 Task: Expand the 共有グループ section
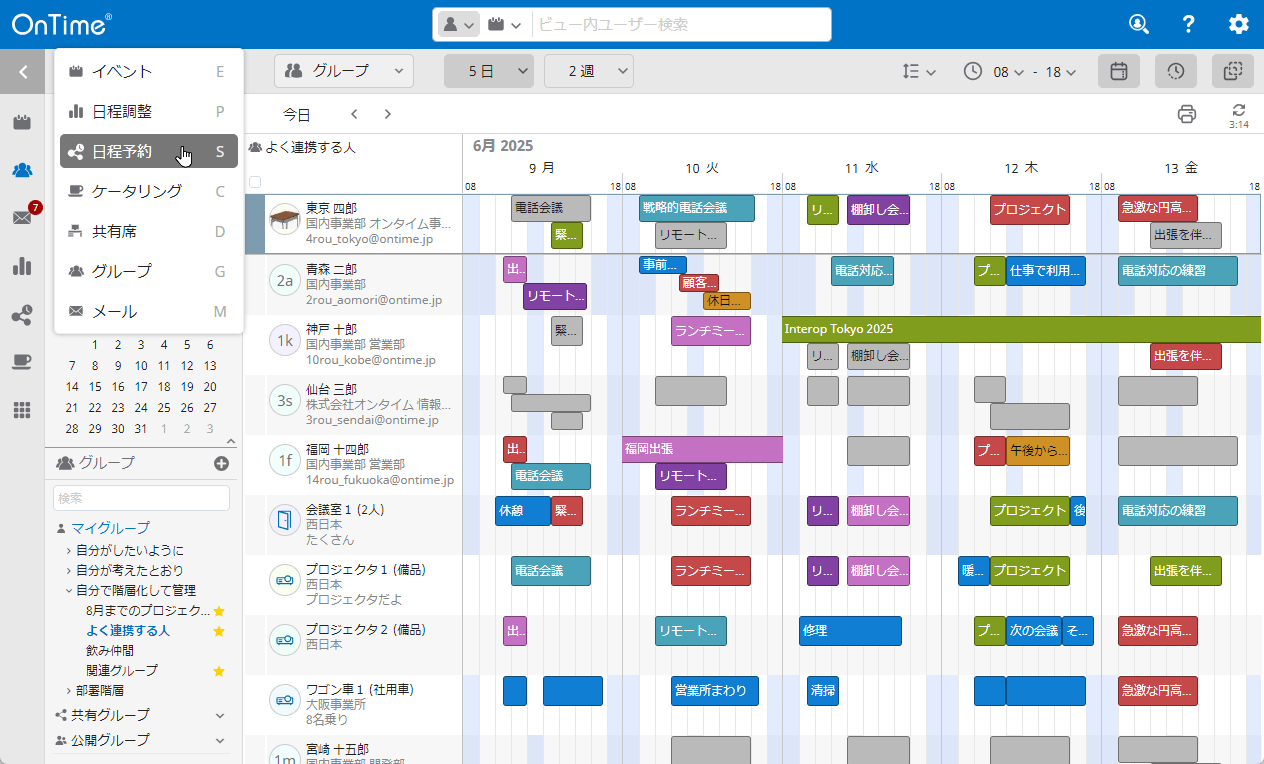point(220,715)
